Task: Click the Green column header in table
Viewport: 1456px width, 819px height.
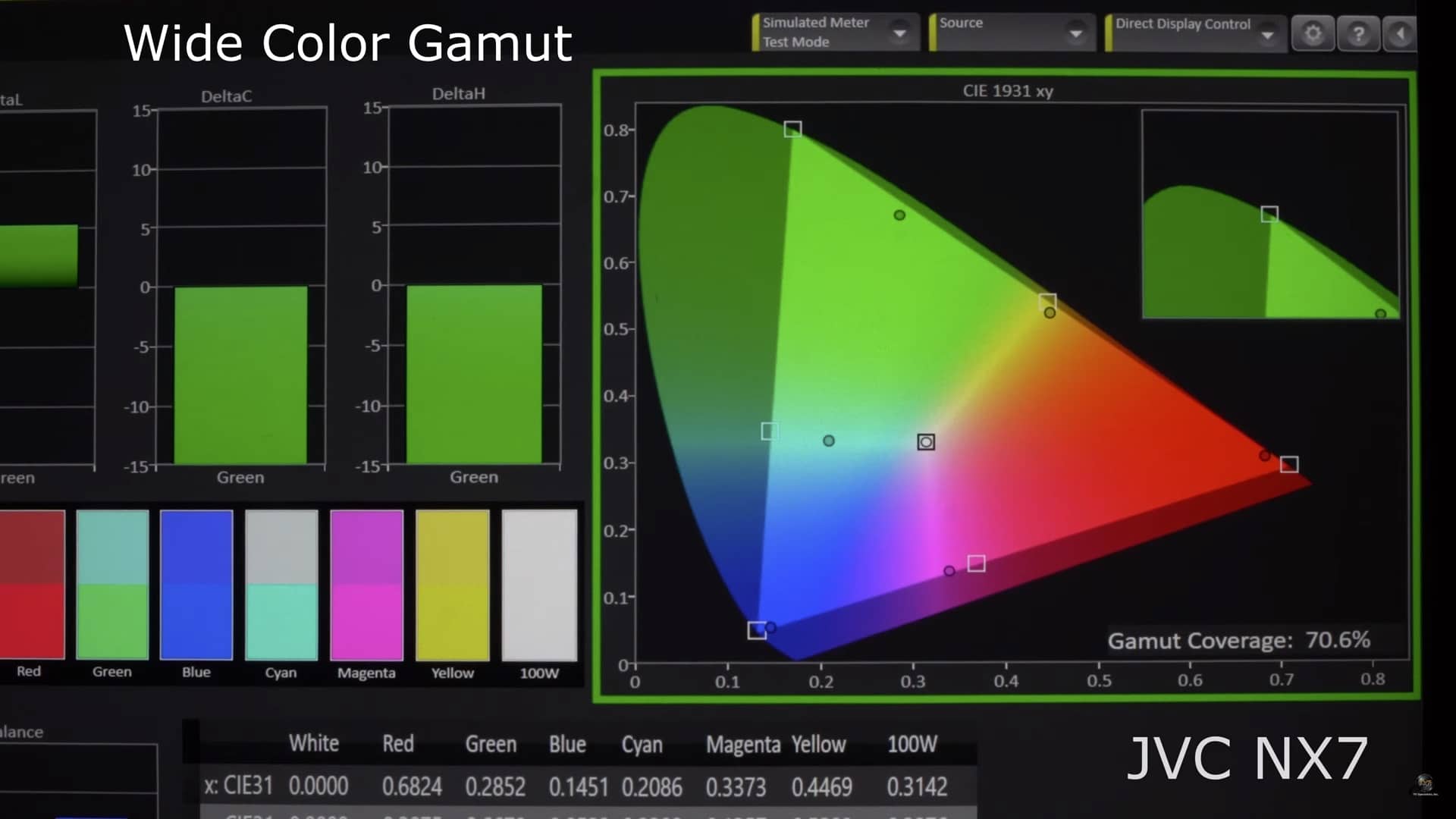Action: click(491, 744)
